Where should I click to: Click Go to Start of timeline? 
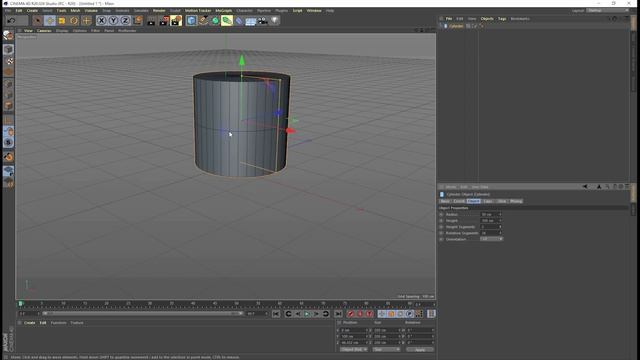coord(276,314)
